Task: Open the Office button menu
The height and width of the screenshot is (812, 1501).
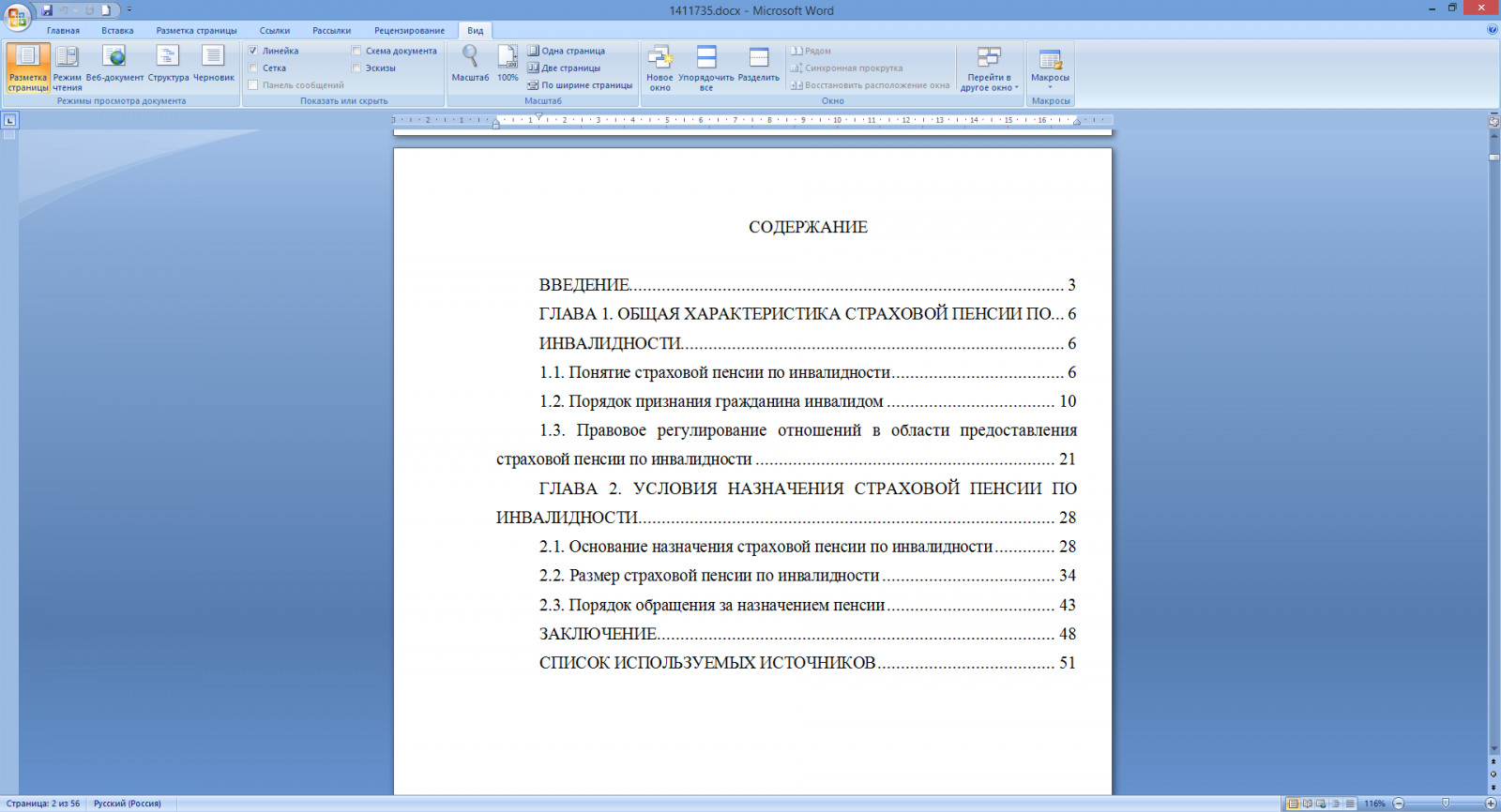Action: 17,15
